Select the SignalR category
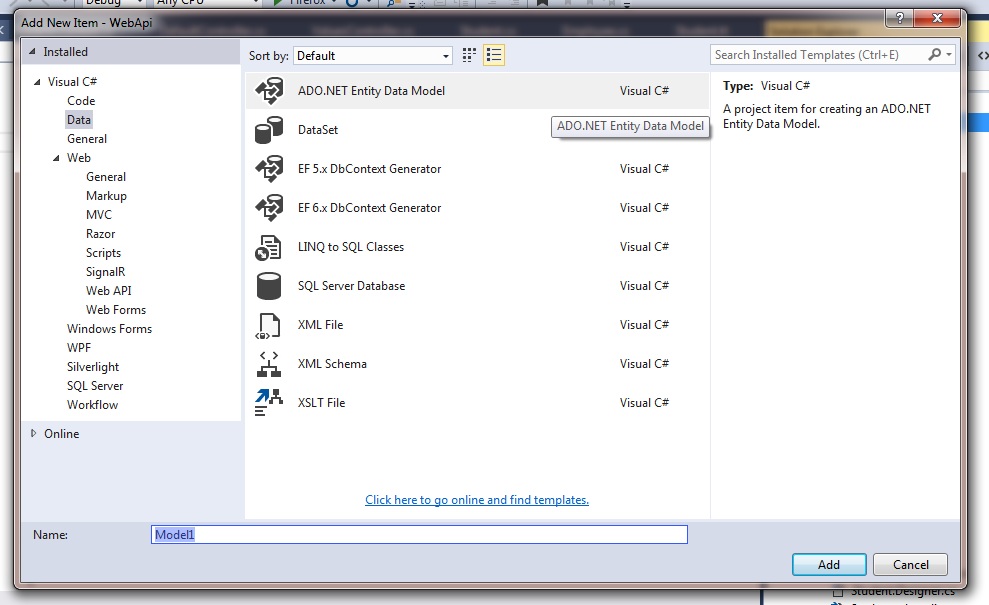The width and height of the screenshot is (989, 605). tap(105, 272)
